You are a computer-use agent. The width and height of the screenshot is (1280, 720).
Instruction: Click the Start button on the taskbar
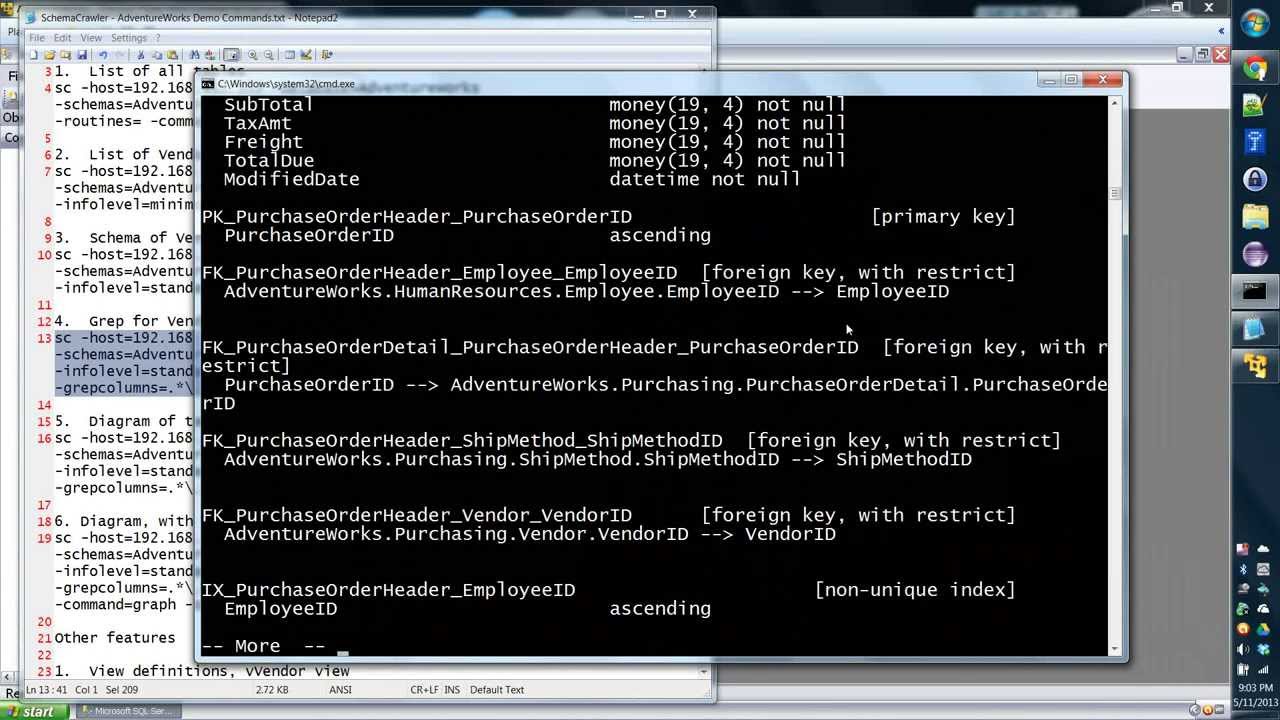pos(36,711)
